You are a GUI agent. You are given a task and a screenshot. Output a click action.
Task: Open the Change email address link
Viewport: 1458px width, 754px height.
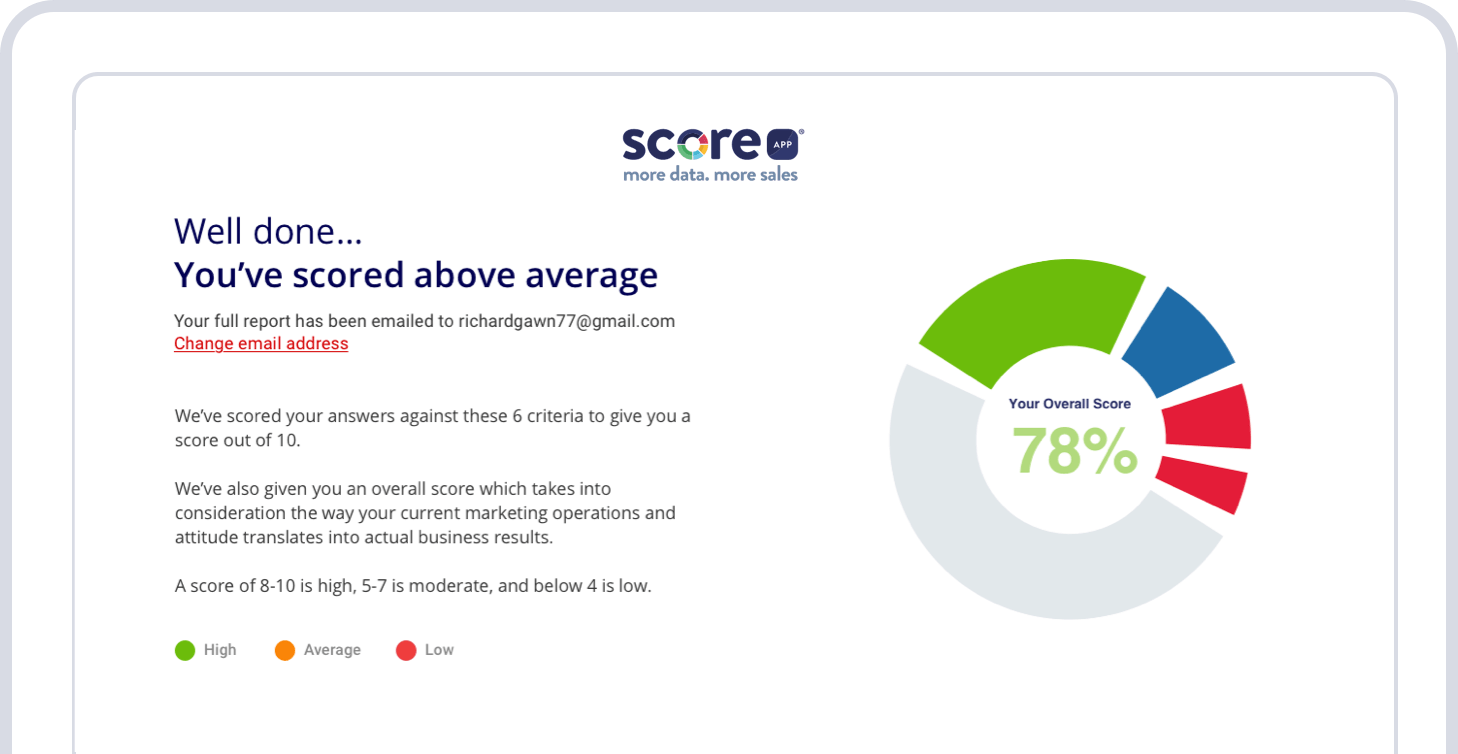[261, 344]
